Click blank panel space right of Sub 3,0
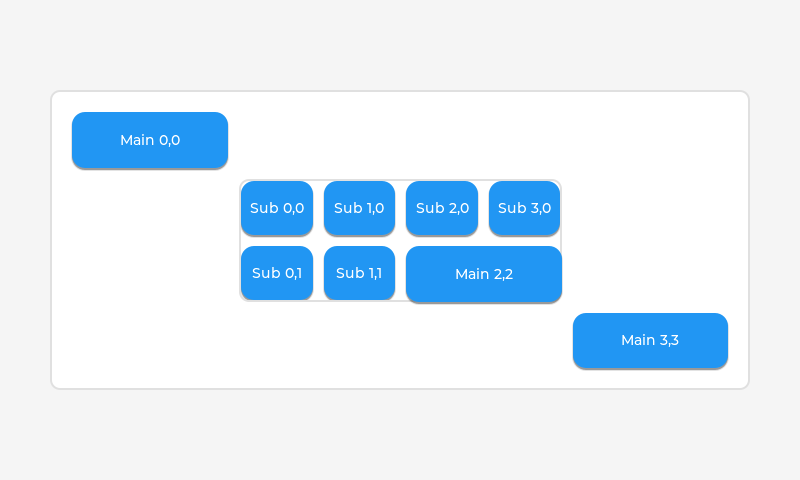The height and width of the screenshot is (480, 800). (650, 208)
